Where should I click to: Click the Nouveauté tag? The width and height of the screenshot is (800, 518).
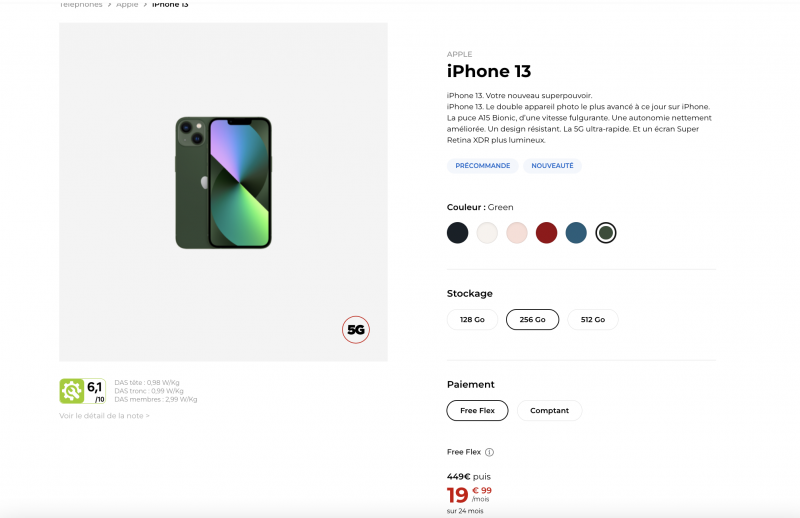552,166
